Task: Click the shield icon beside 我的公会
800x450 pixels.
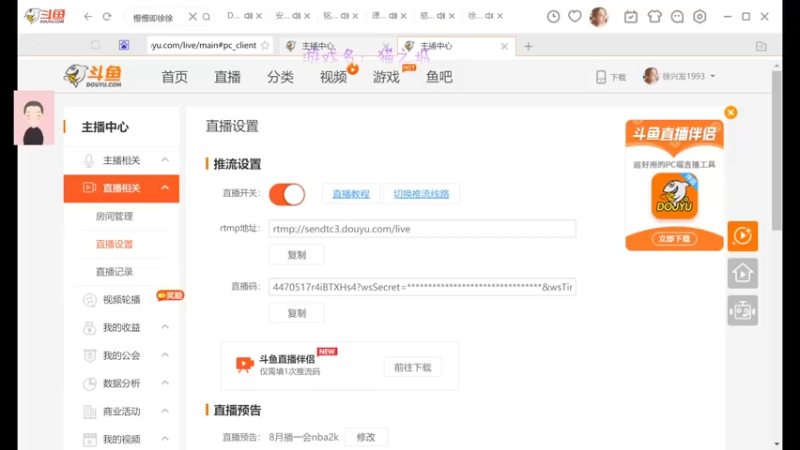Action: 89,356
